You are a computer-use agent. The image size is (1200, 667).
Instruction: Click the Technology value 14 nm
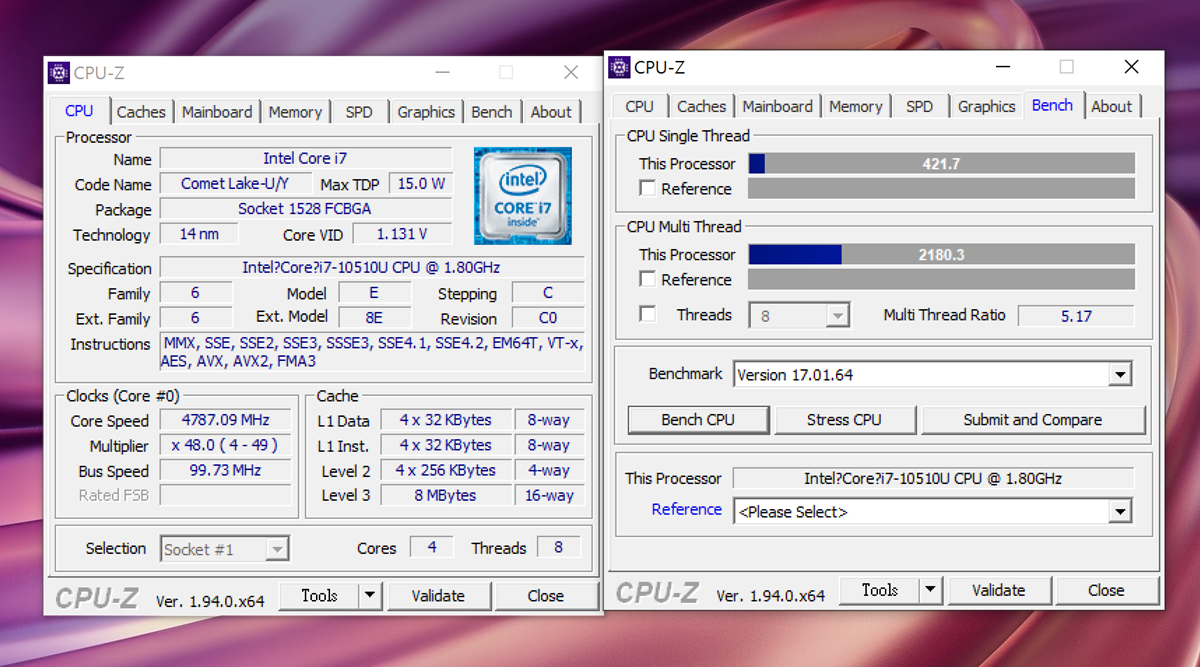pos(200,234)
